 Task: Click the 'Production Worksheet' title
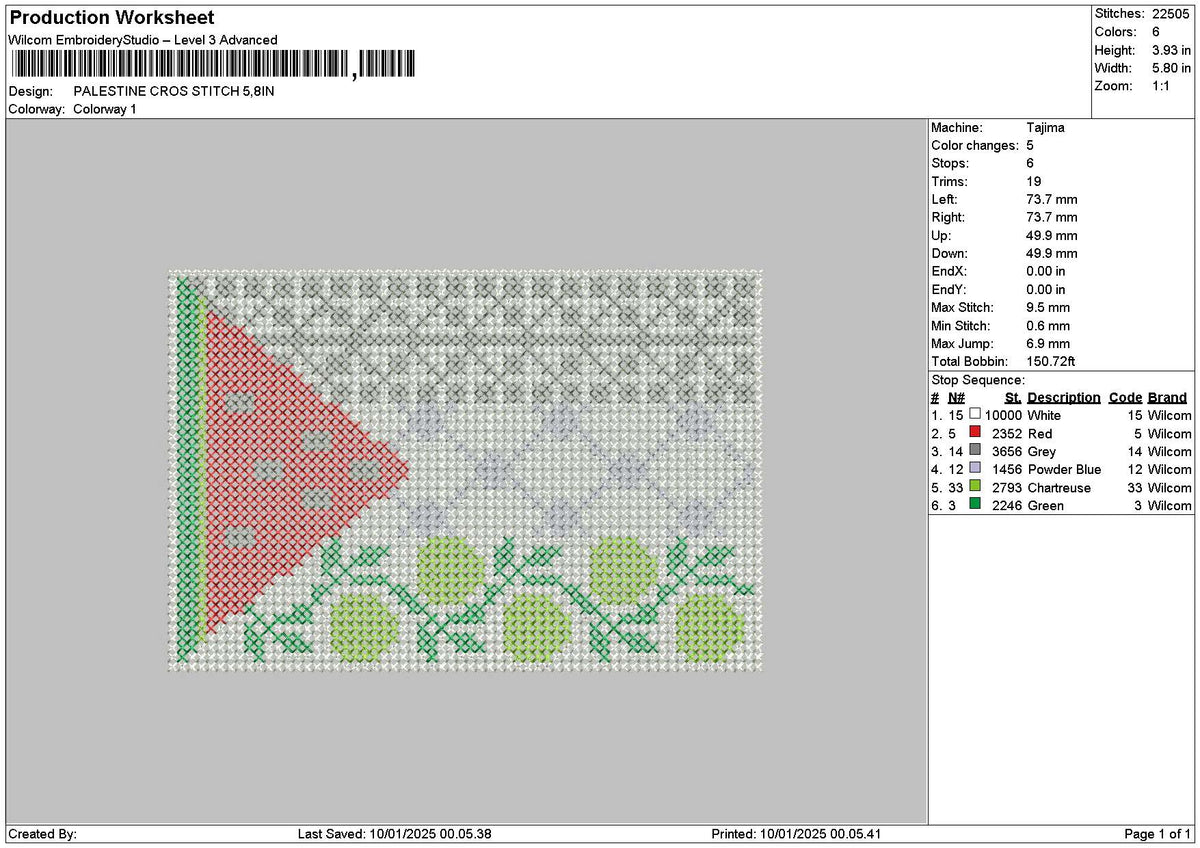(x=111, y=18)
